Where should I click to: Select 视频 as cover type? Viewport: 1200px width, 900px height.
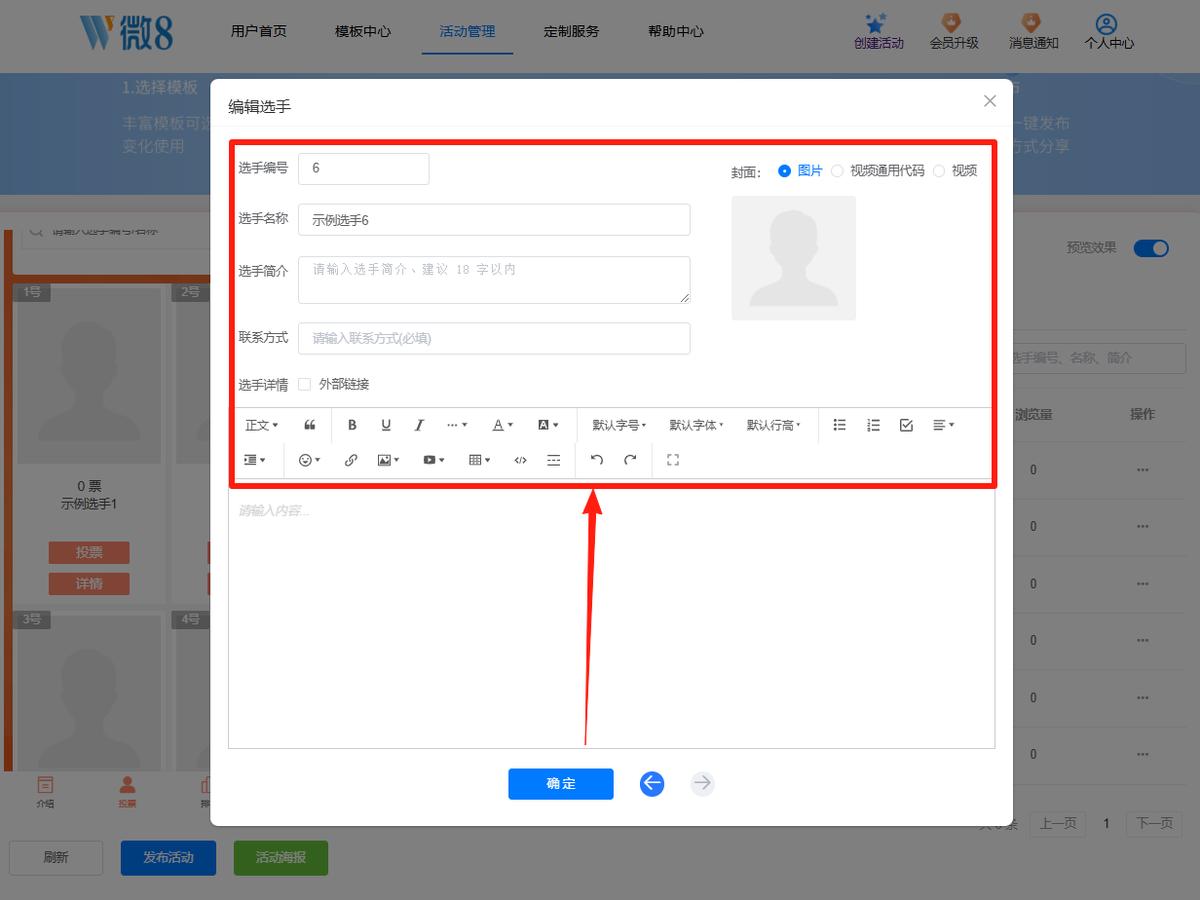pos(955,171)
